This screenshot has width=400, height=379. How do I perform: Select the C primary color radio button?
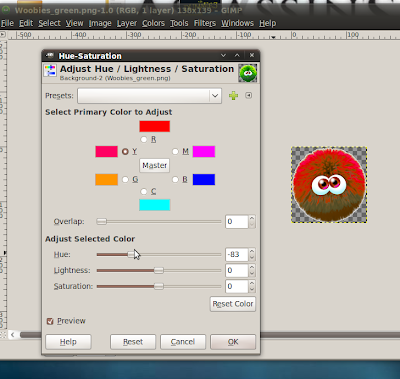click(x=144, y=192)
